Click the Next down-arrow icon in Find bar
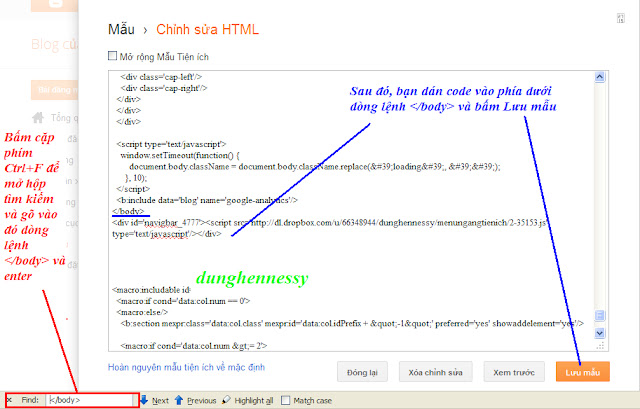The height and width of the screenshot is (409, 640). coord(144,400)
